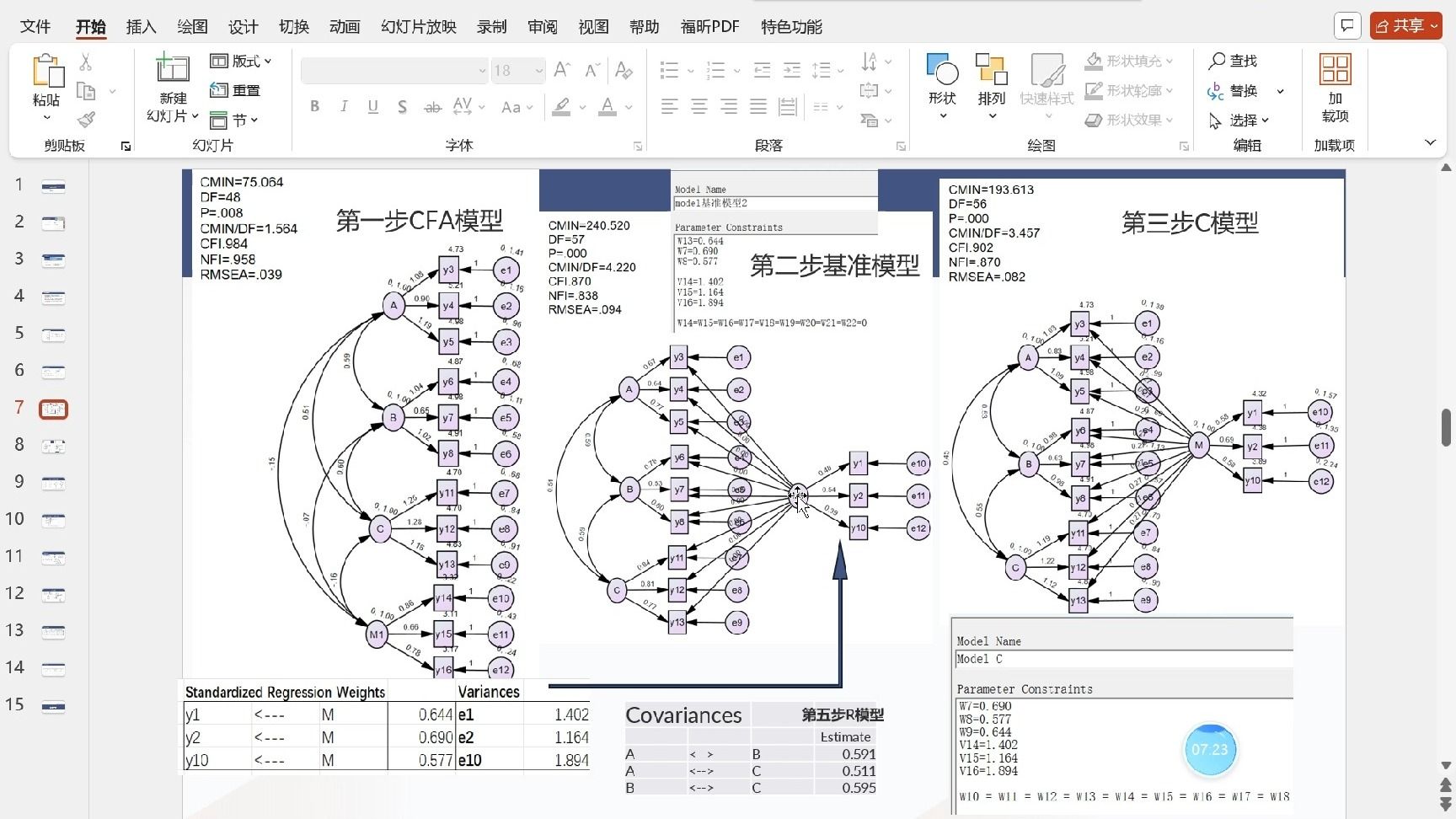Toggle strikethrough formatting
The image size is (1456, 819).
(432, 107)
